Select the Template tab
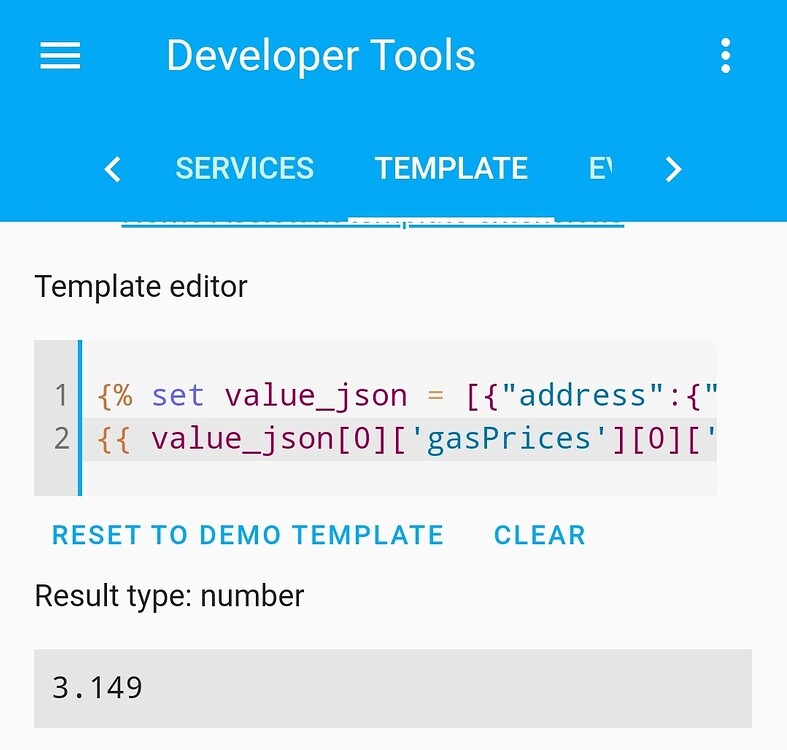The height and width of the screenshot is (750, 787). [x=451, y=168]
